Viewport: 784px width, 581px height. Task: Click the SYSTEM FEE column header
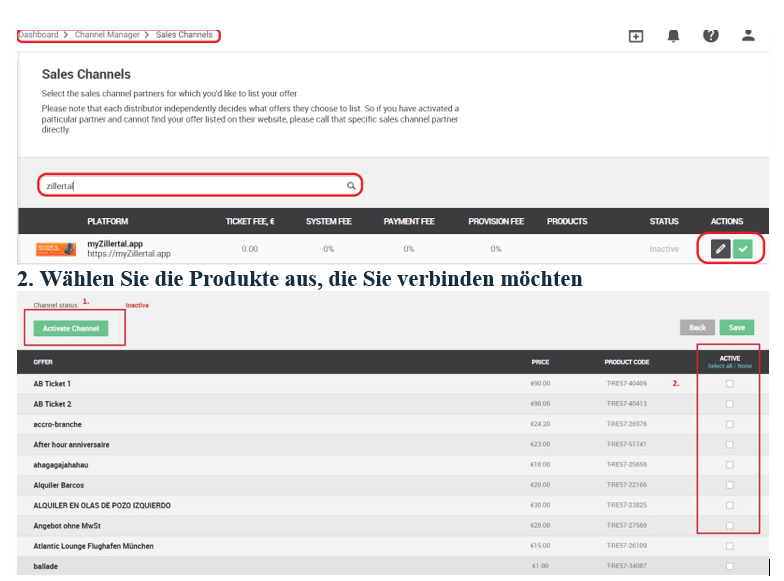328,221
